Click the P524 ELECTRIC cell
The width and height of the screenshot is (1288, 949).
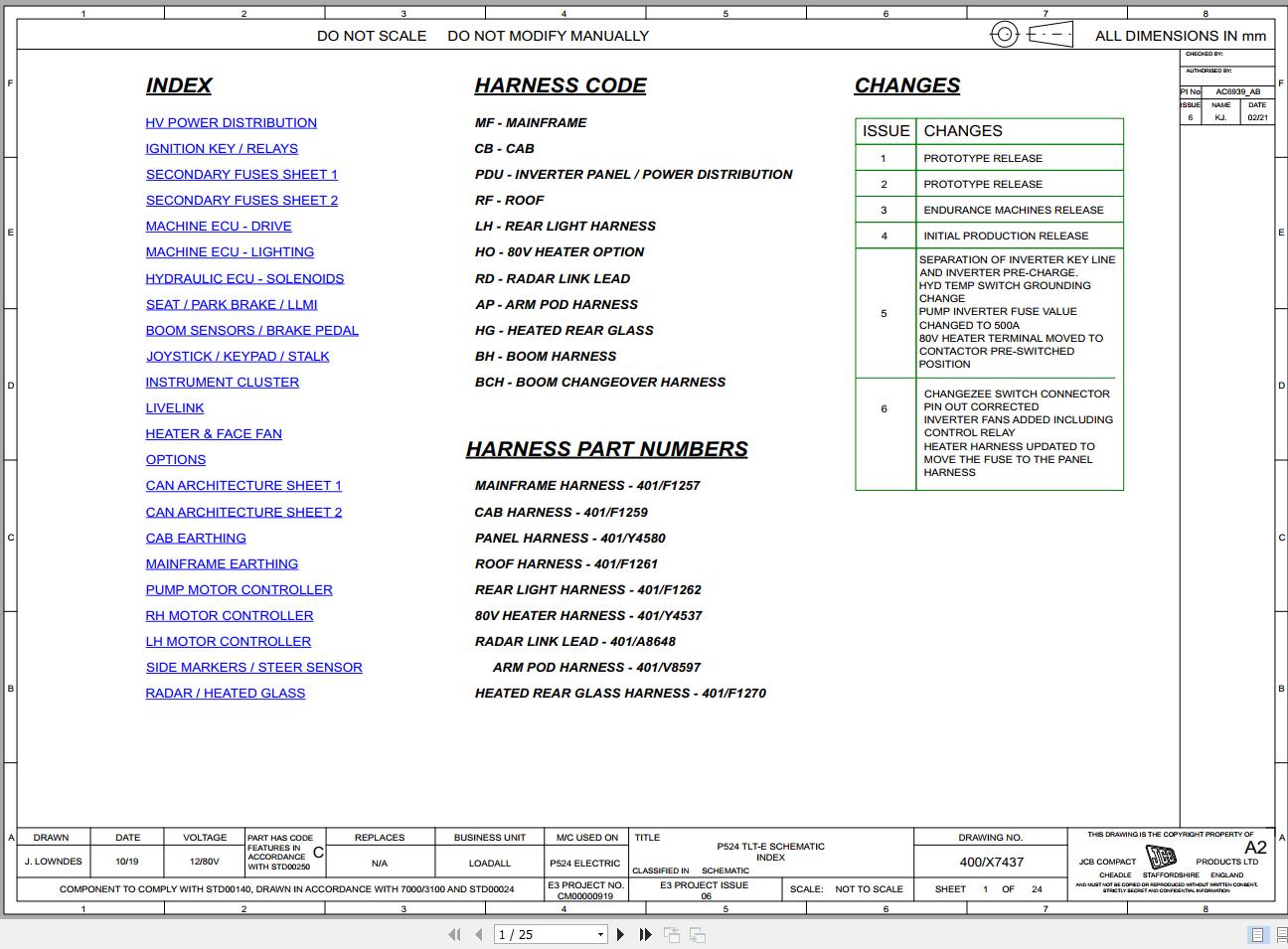pos(584,864)
